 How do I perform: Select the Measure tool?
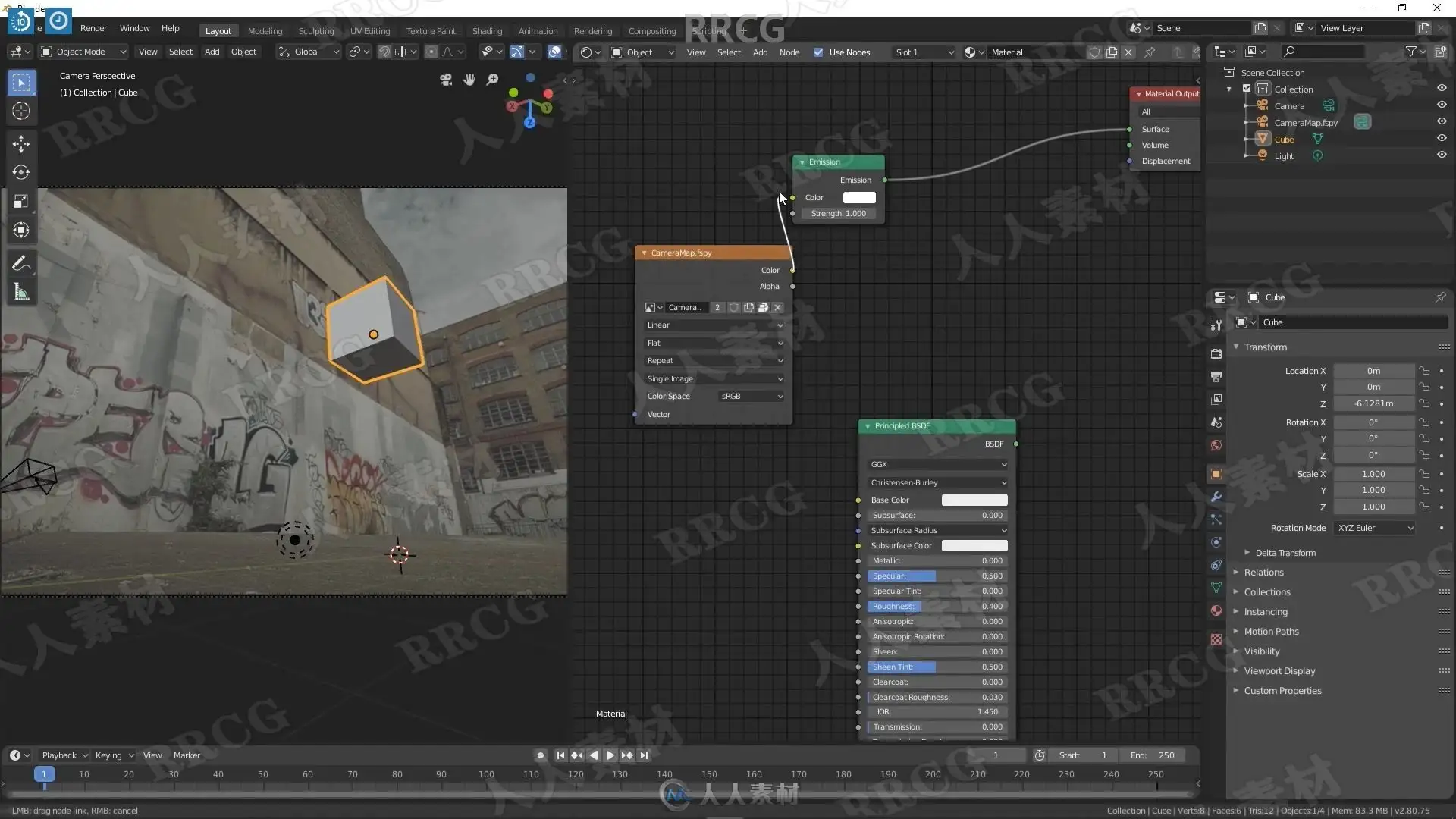[x=21, y=293]
